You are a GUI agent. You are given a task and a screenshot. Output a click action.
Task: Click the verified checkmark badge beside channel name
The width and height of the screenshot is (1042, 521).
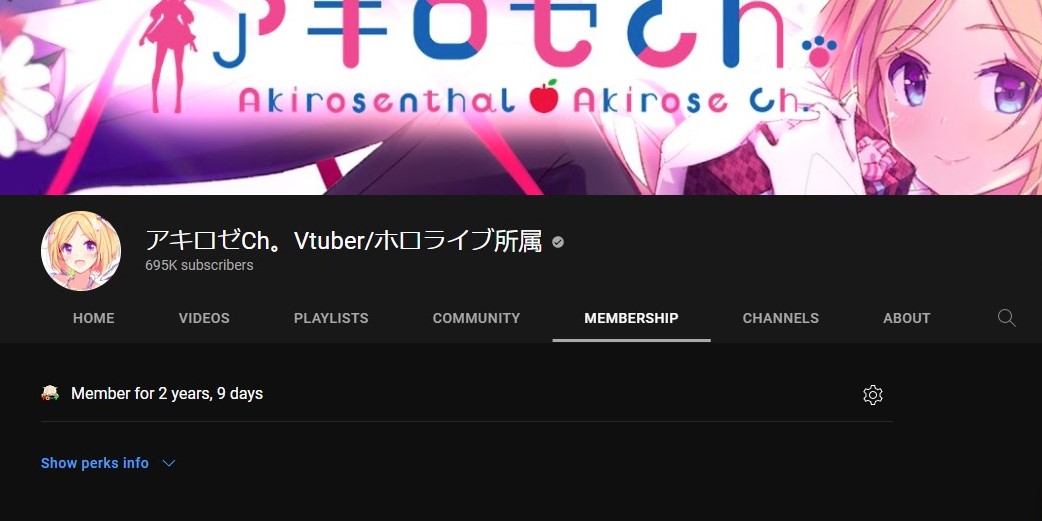(558, 243)
